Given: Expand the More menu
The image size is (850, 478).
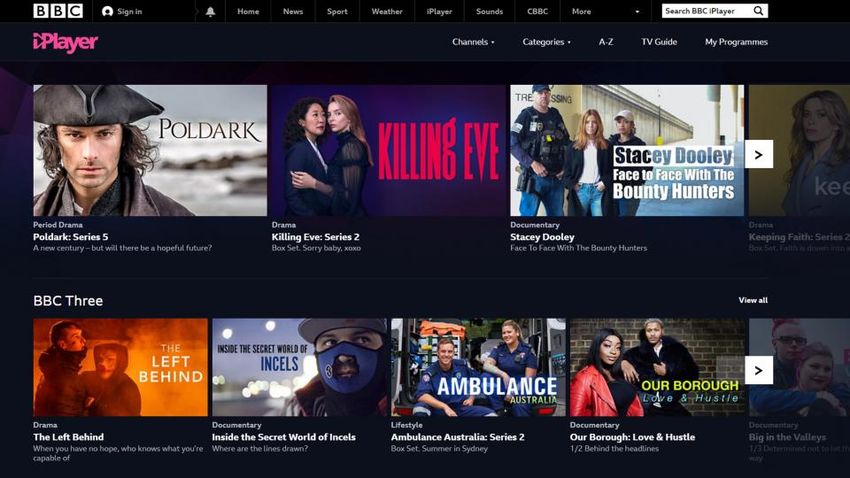Looking at the screenshot, I should (x=606, y=11).
